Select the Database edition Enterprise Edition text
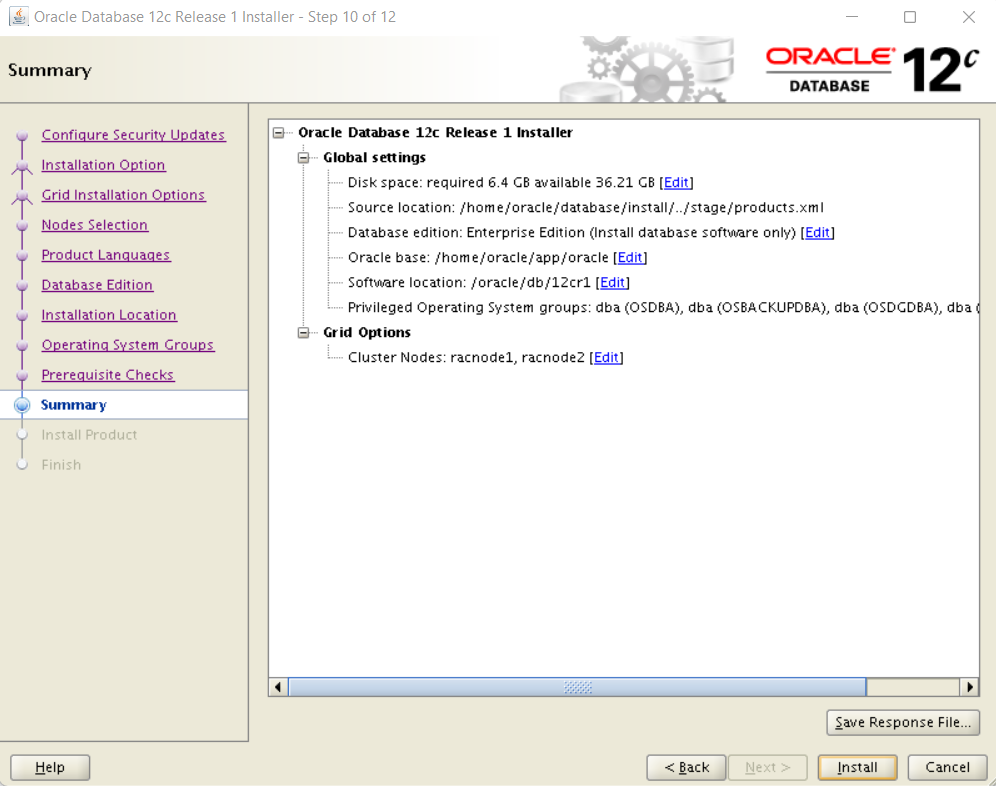 [x=572, y=233]
